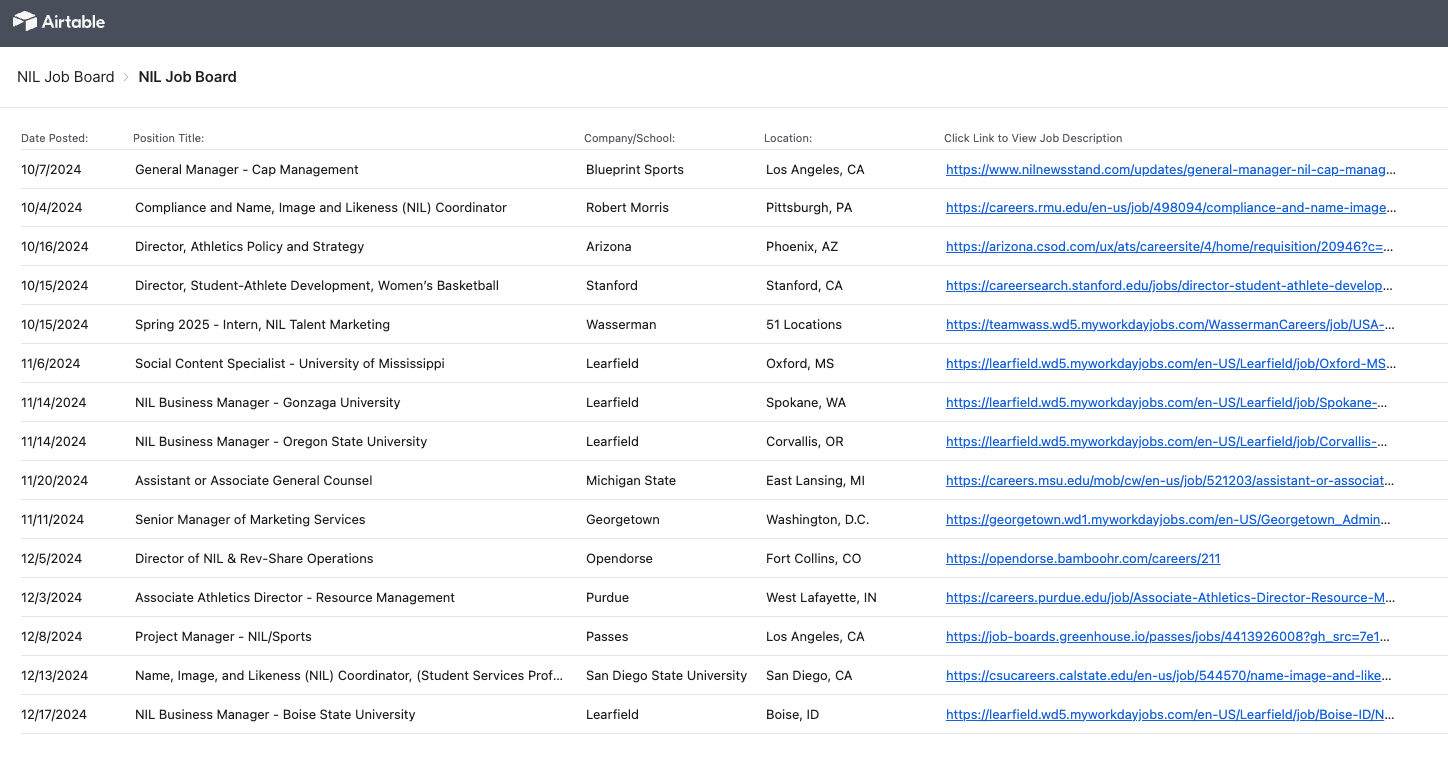Open the San Diego State NIL Coordinator link
The width and height of the screenshot is (1448, 771).
pos(1168,675)
